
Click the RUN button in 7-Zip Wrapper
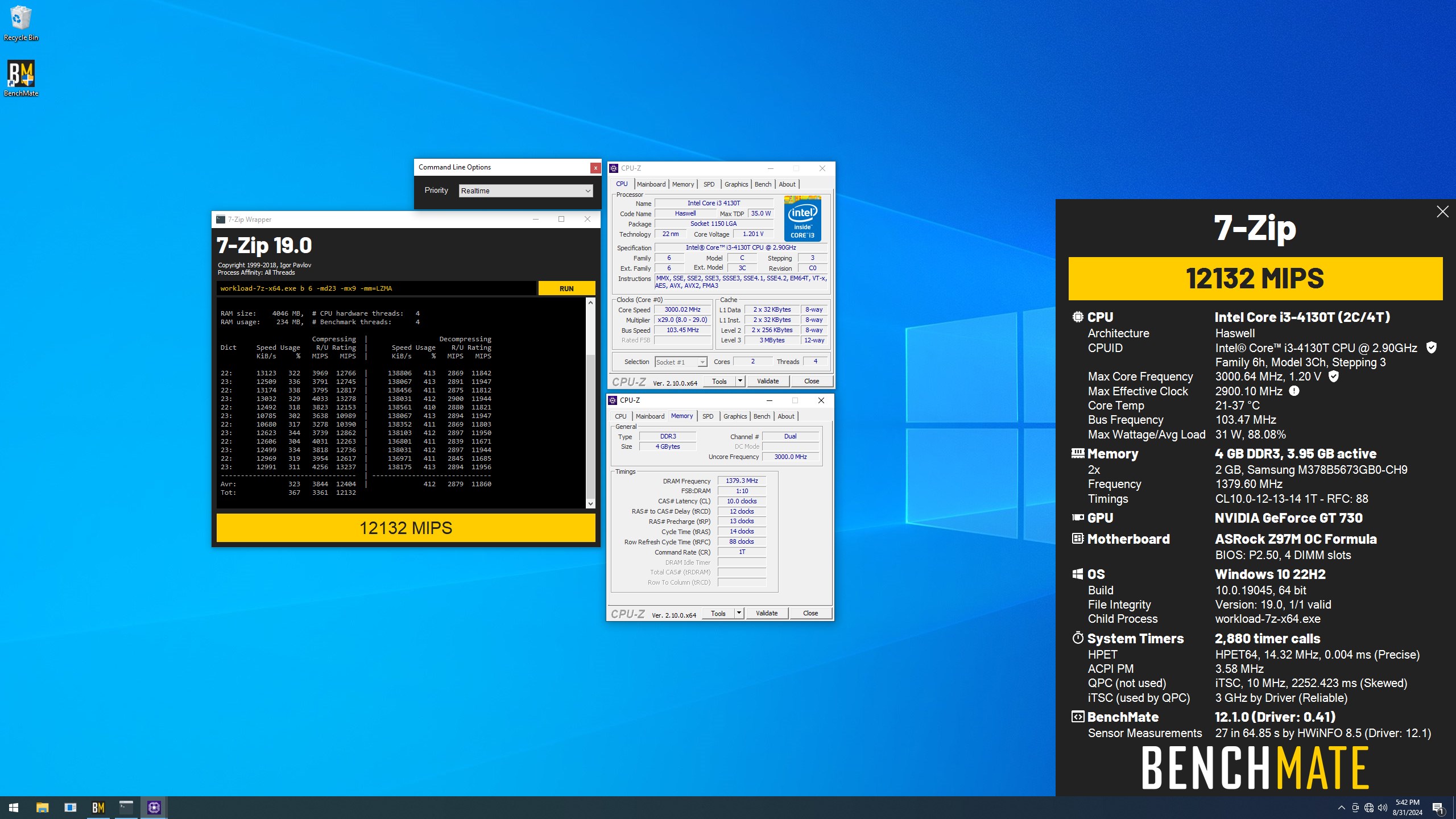(x=566, y=288)
